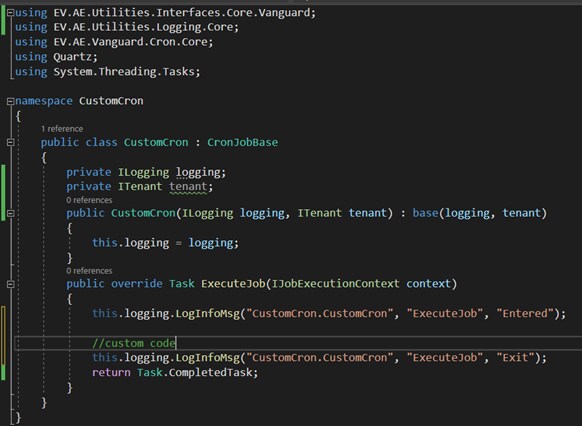Click the 'namespace' keyword
This screenshot has width=582, height=426.
[44, 101]
